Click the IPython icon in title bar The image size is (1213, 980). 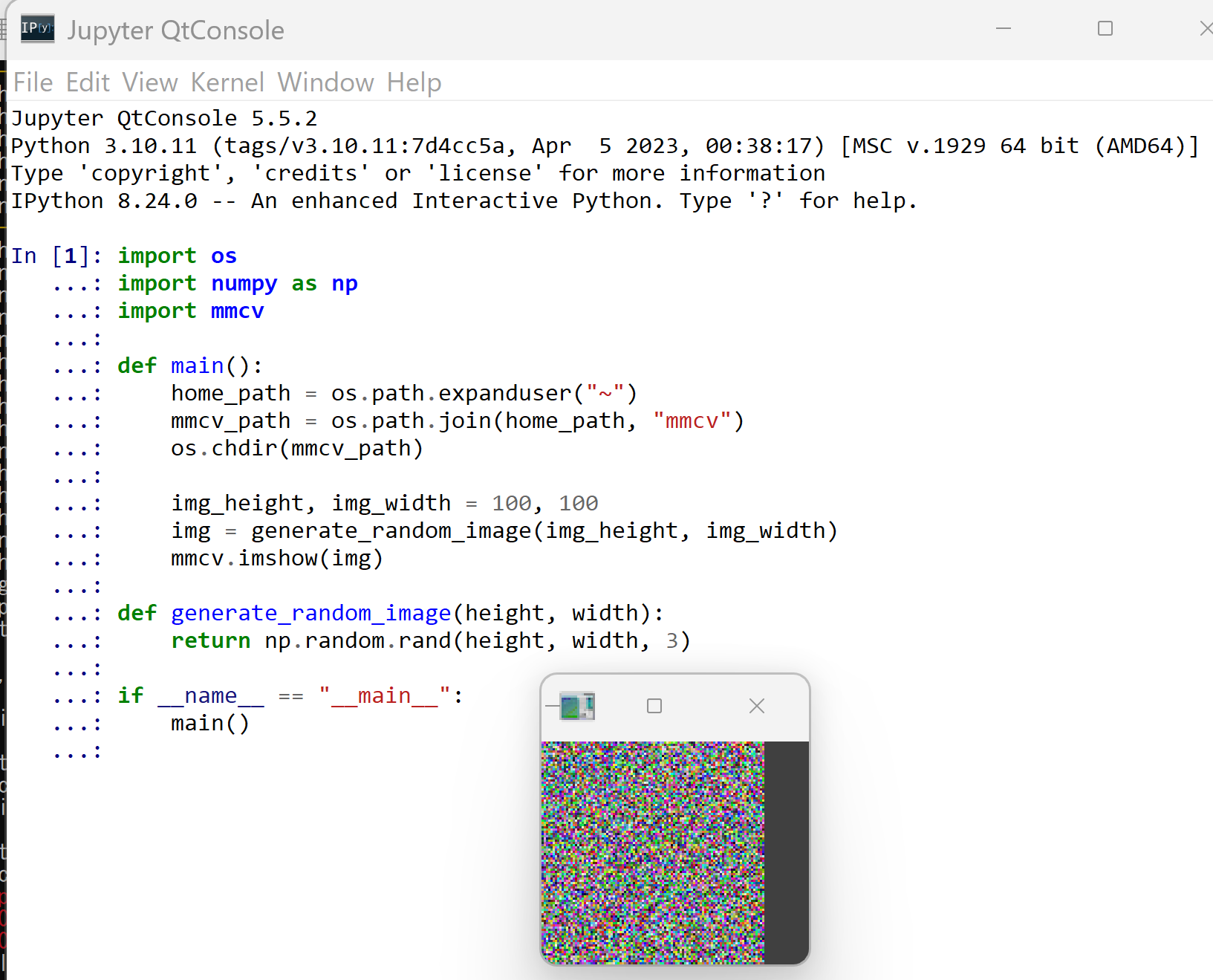(37, 29)
